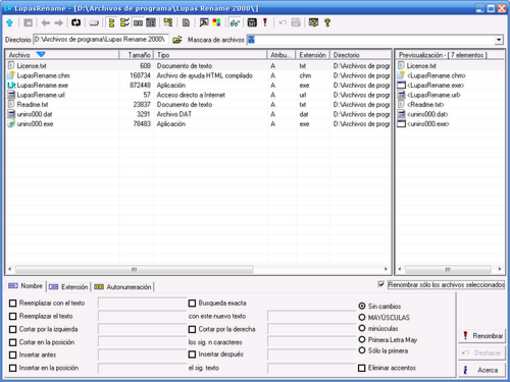Click the Directorio column header

point(360,55)
